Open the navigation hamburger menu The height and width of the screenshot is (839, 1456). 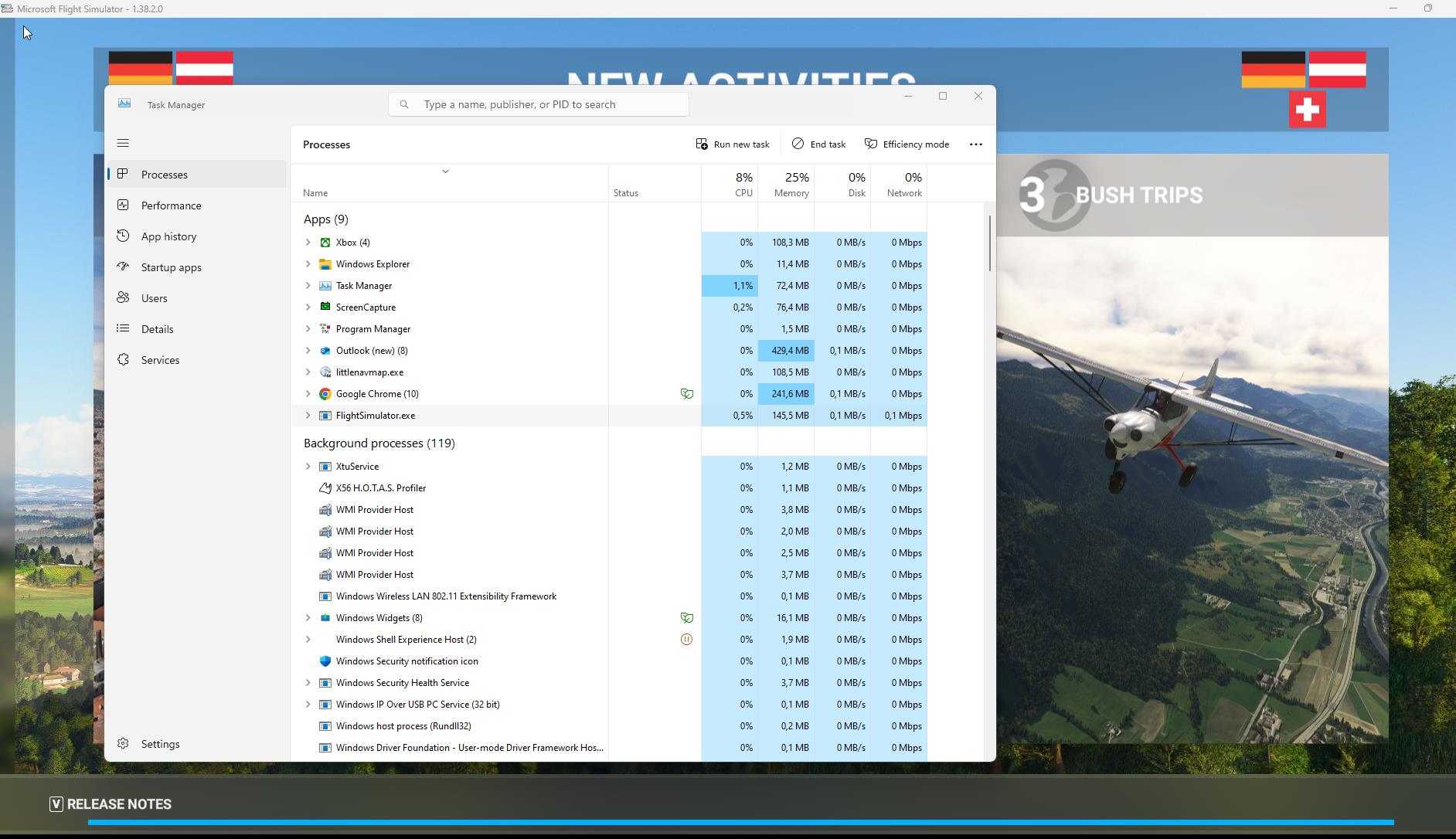(x=123, y=143)
